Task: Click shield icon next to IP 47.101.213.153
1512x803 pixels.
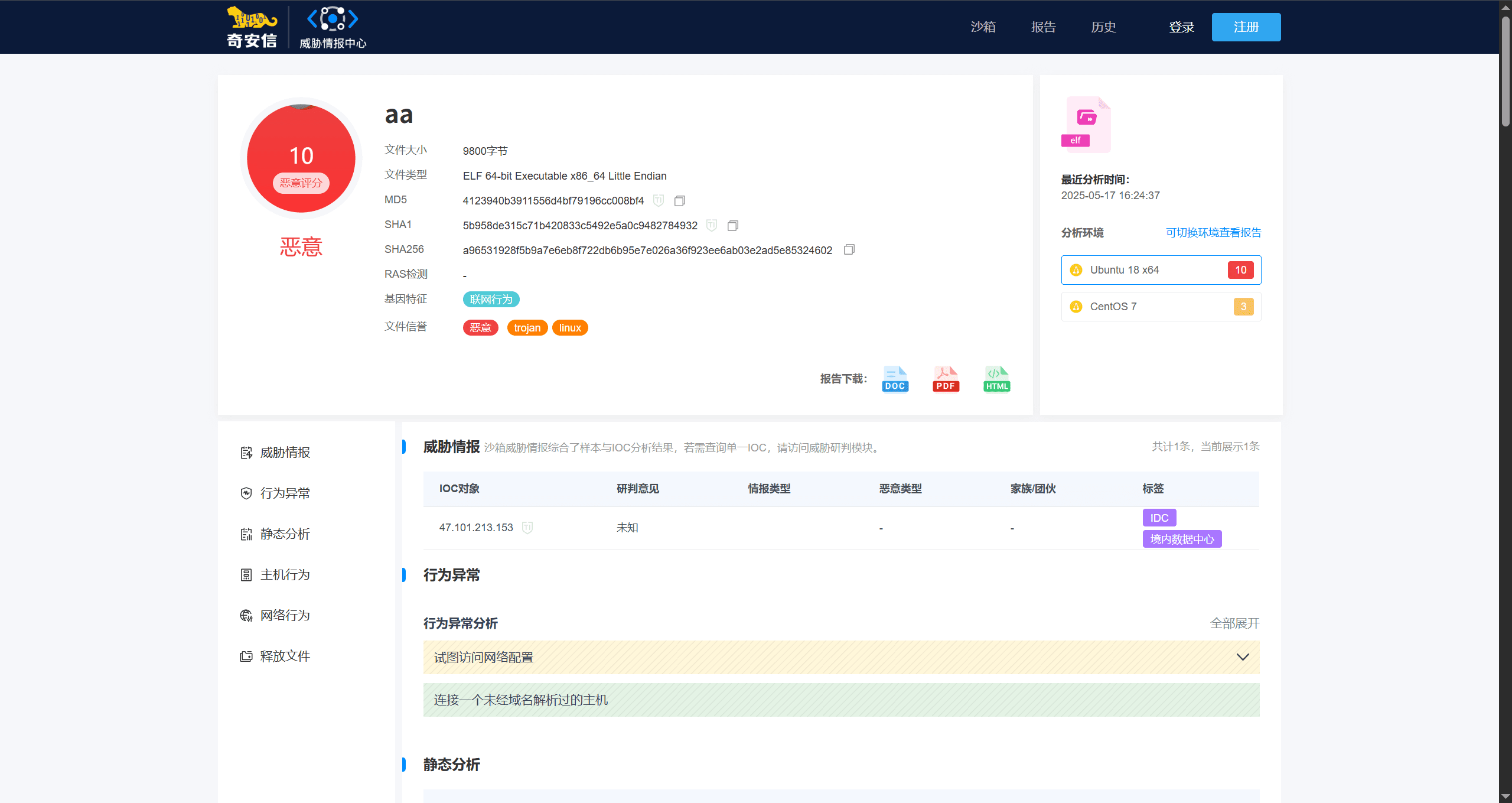Action: point(527,528)
